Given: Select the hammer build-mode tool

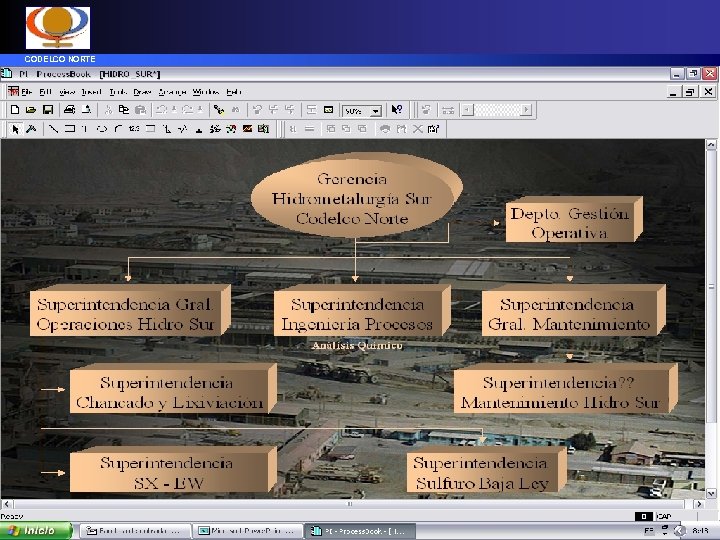Looking at the screenshot, I should pyautogui.click(x=31, y=129).
